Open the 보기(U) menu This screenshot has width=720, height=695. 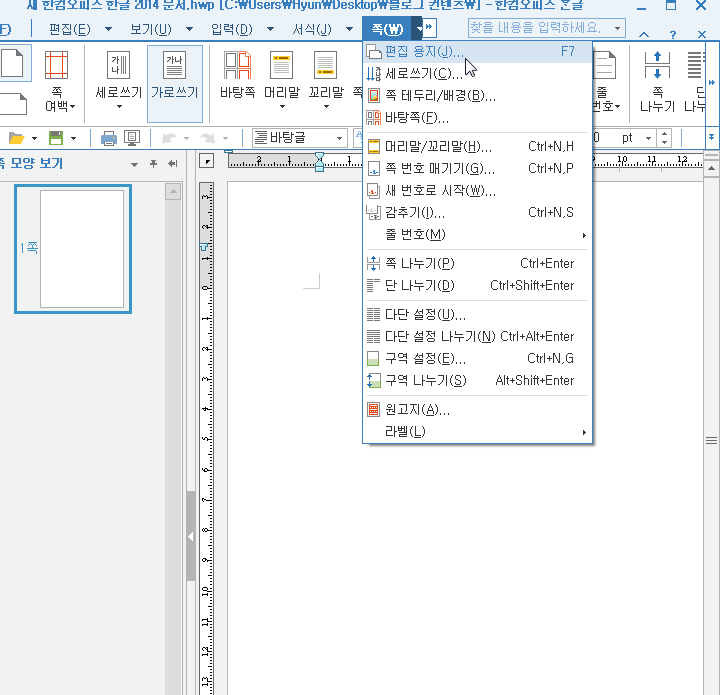point(151,29)
